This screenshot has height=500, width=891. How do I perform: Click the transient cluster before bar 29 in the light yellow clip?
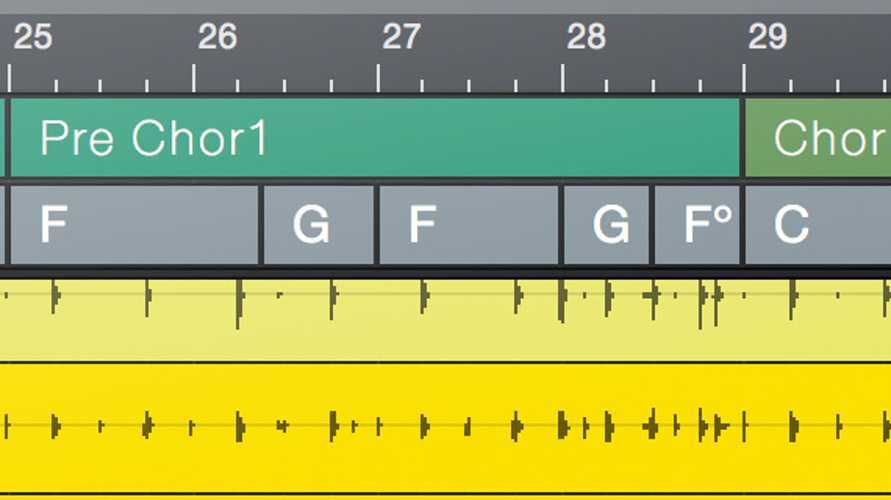tap(709, 303)
